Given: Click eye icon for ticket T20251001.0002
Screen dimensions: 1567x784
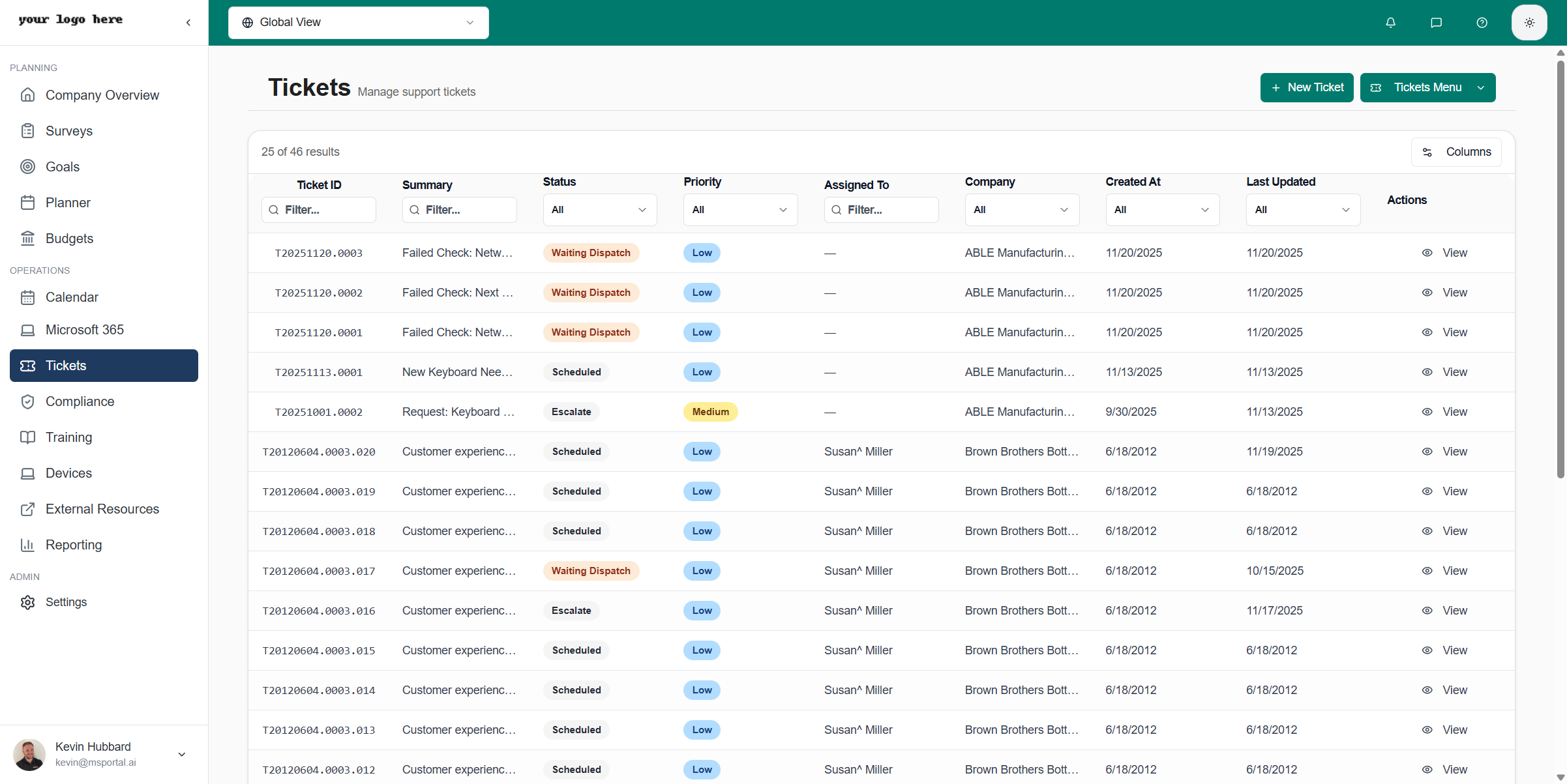Looking at the screenshot, I should (1427, 412).
